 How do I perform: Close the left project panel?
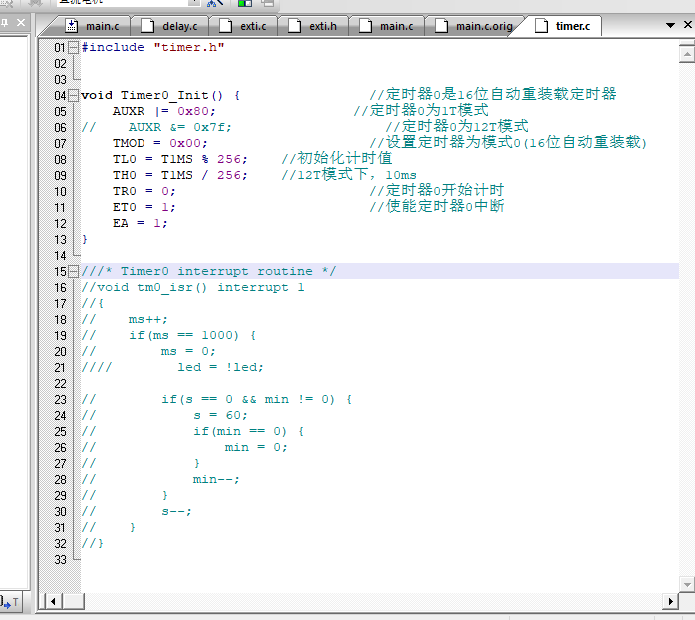point(21,22)
